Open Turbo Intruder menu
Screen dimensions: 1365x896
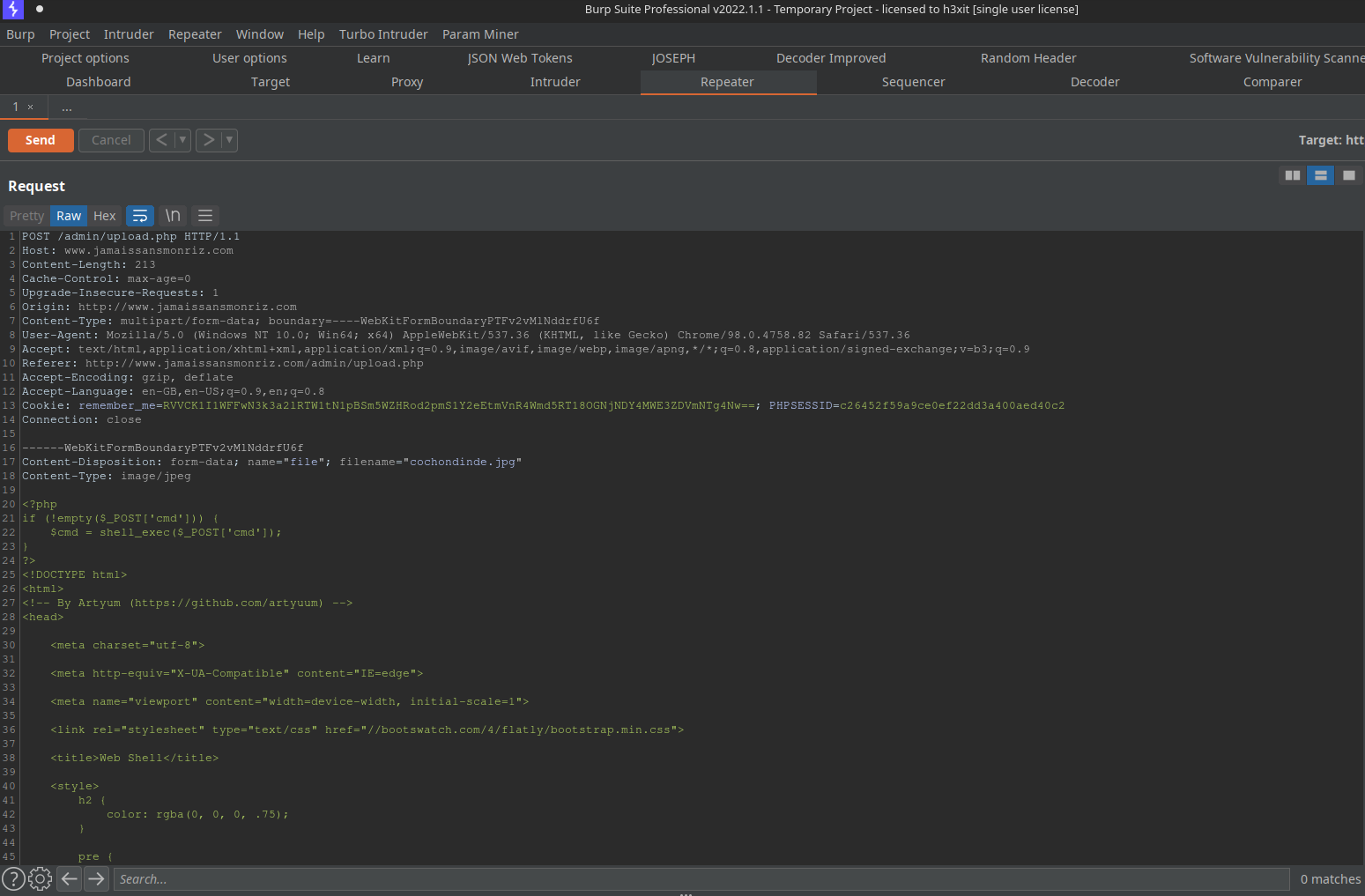click(x=383, y=34)
